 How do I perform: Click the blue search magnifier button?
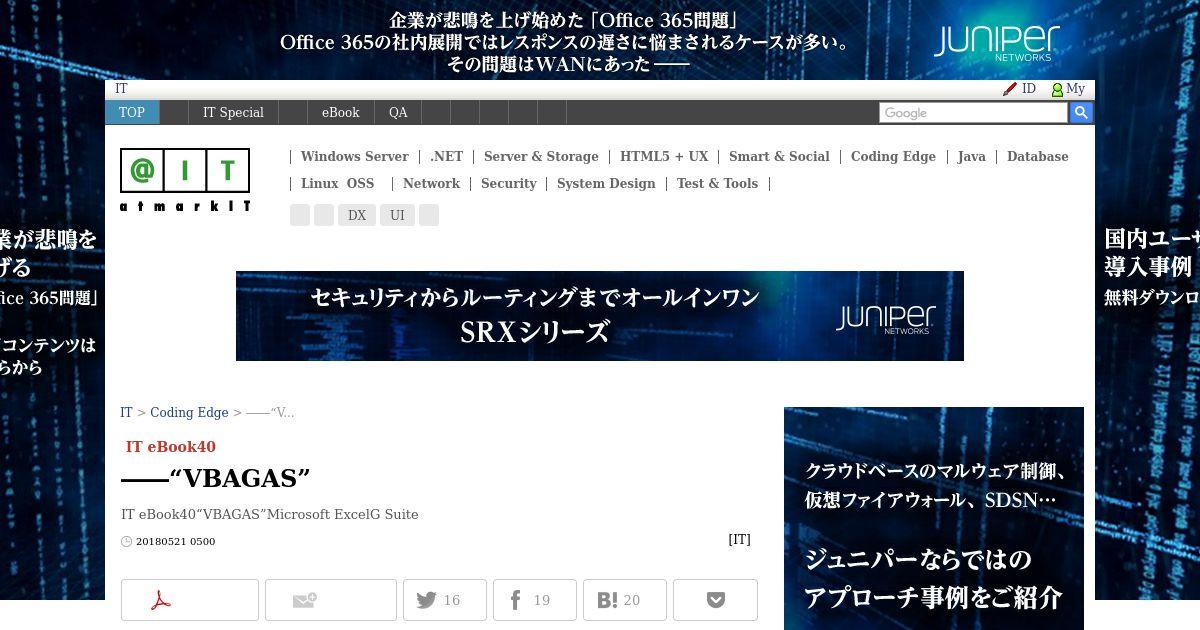point(1081,113)
